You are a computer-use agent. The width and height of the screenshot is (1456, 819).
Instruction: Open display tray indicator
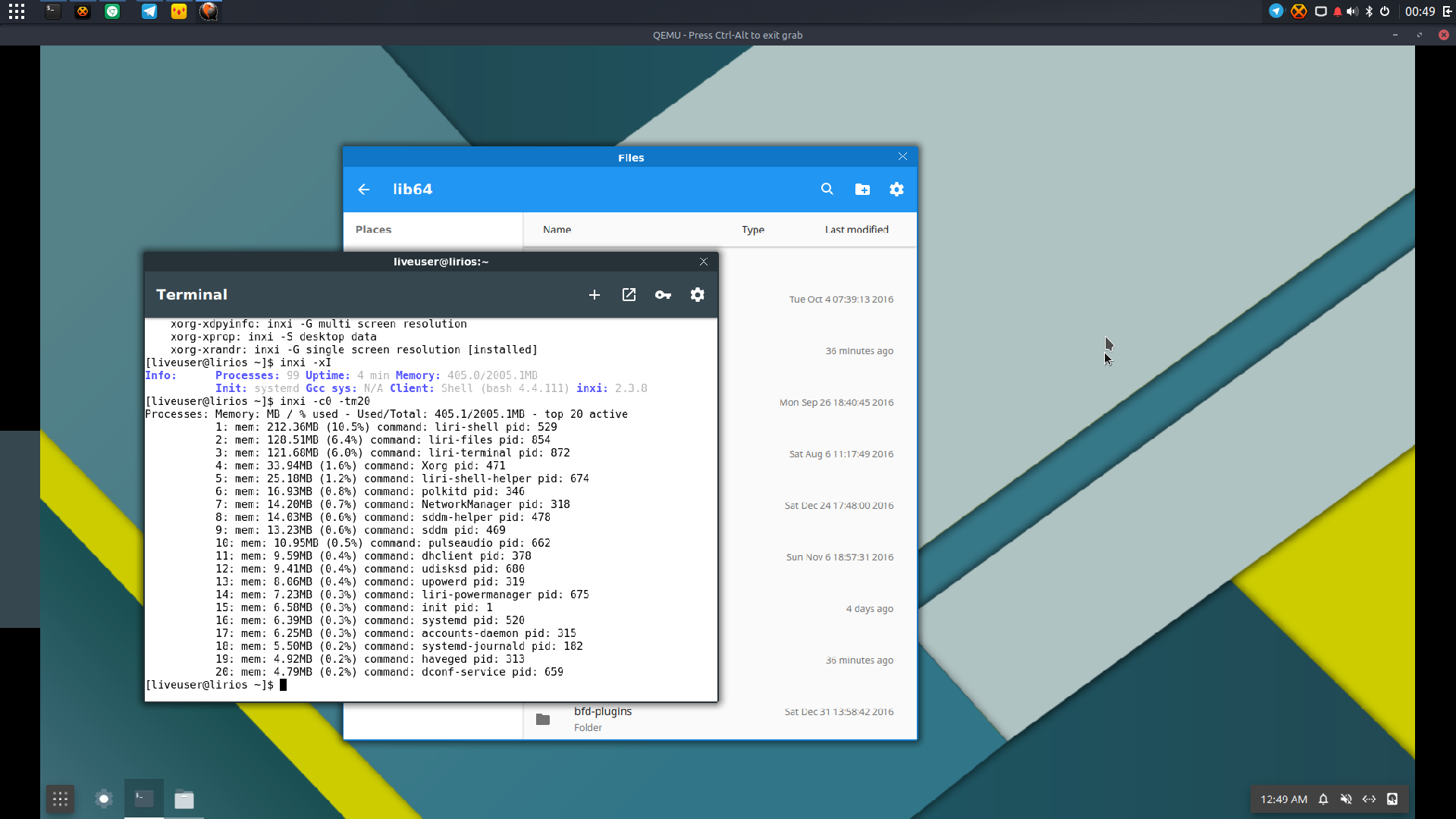1321,11
